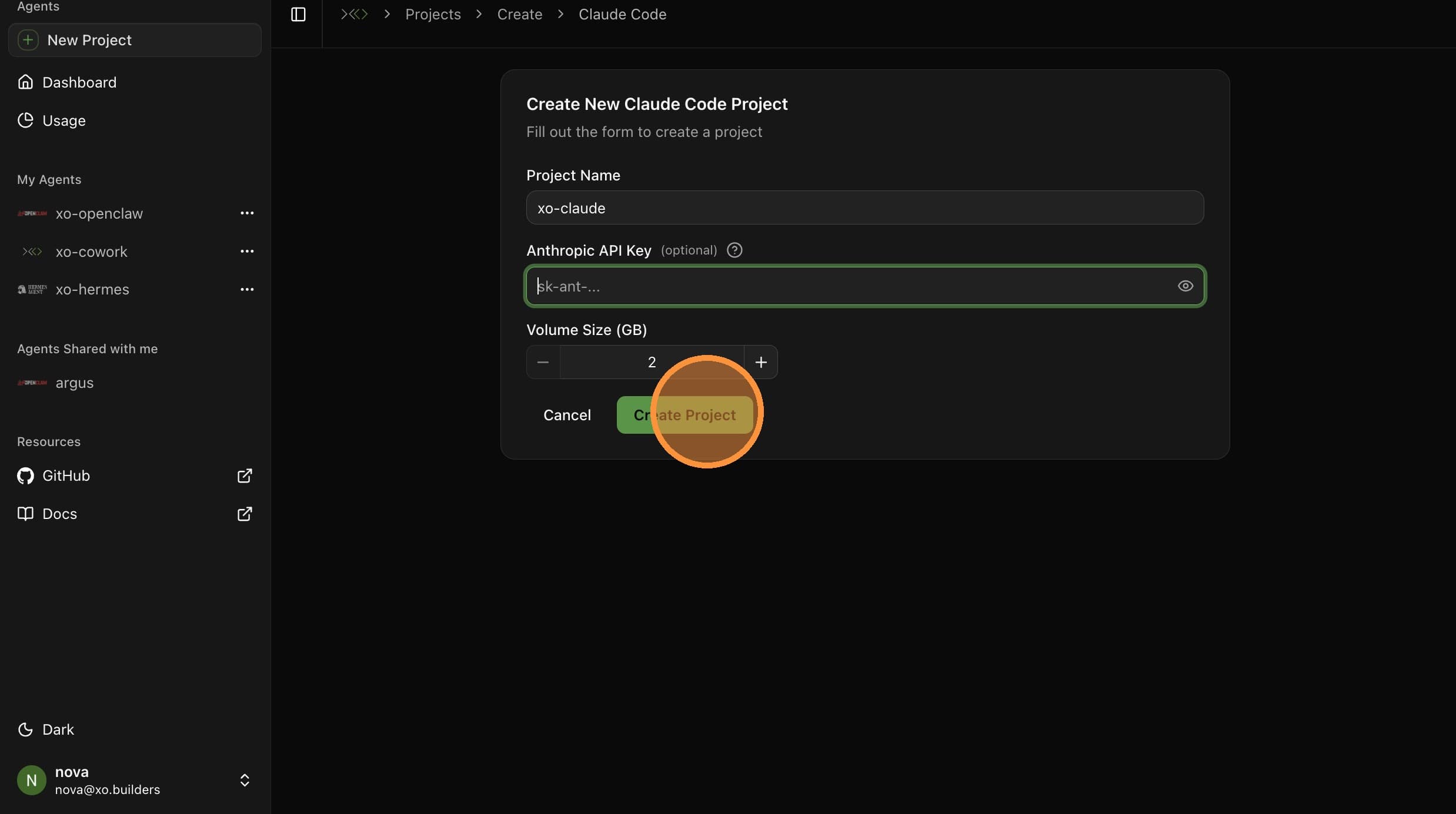This screenshot has width=1456, height=814.
Task: Open more options for xo-cowork
Action: click(247, 252)
